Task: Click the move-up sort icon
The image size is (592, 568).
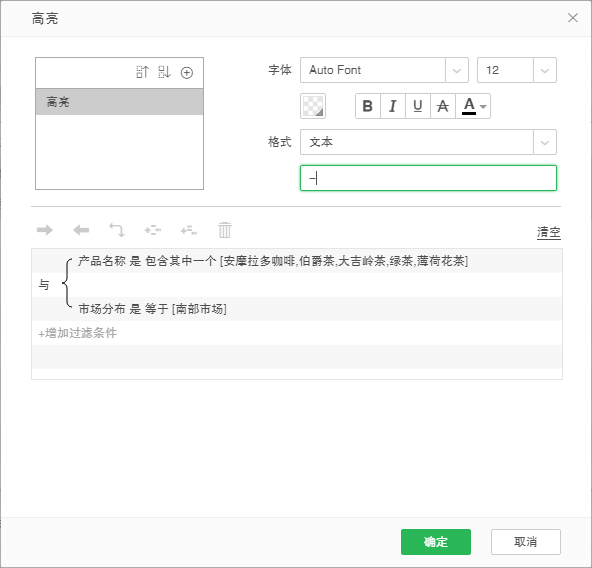Action: click(143, 72)
